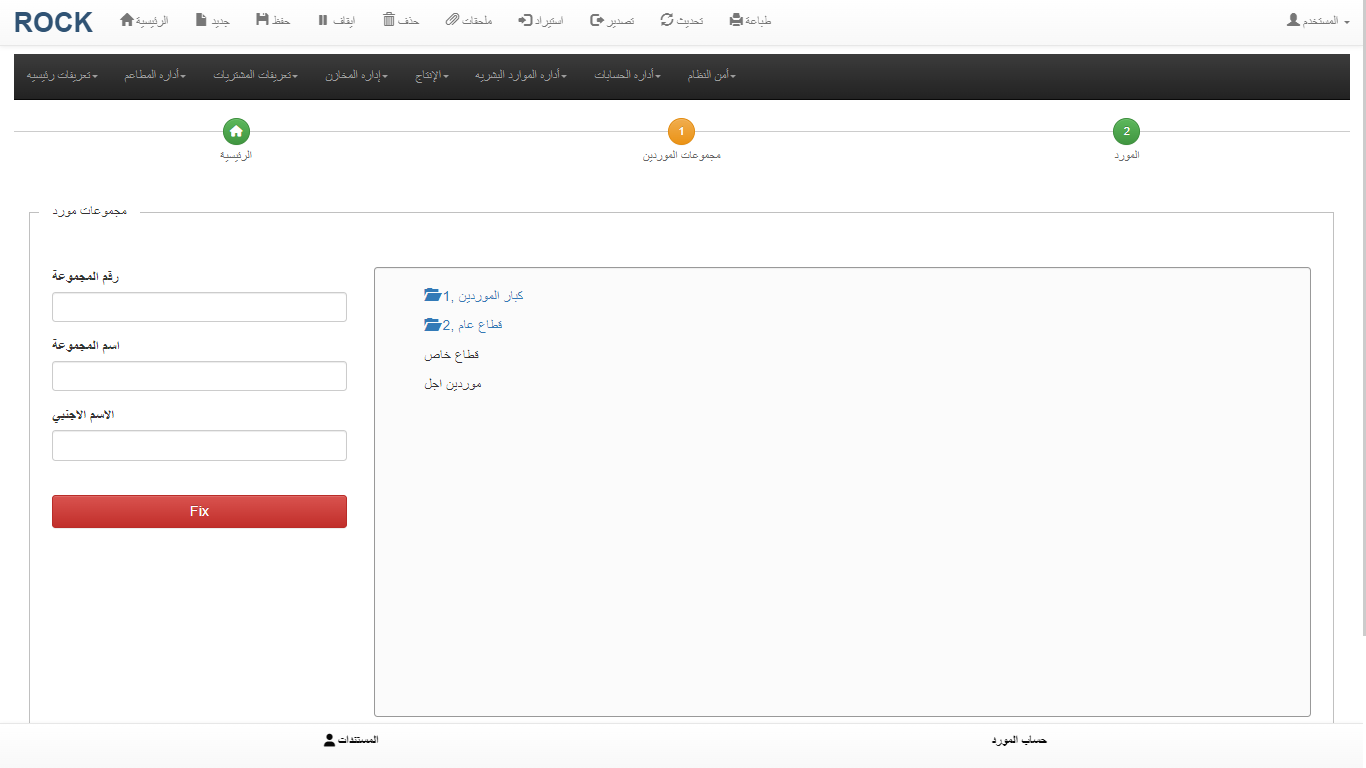The image size is (1366, 768).
Task: Expand the إداره المخازن menu
Action: pyautogui.click(x=356, y=76)
